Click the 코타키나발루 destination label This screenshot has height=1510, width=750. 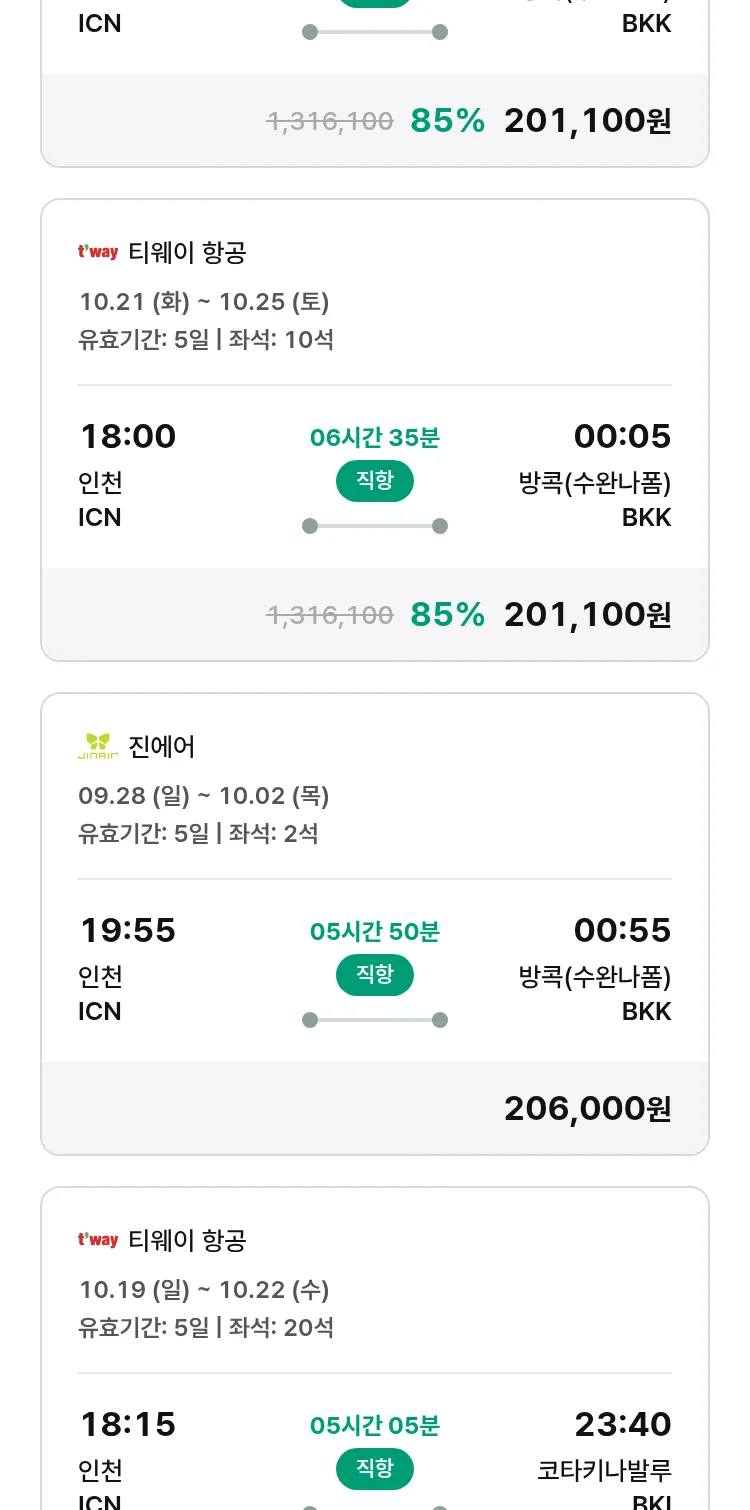[x=604, y=1470]
